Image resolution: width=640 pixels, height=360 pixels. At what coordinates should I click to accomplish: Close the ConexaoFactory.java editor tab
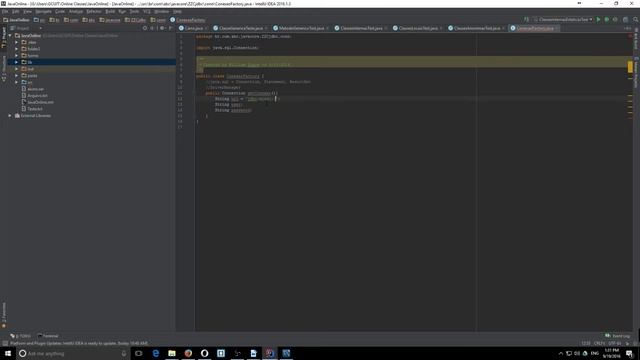[x=557, y=28]
